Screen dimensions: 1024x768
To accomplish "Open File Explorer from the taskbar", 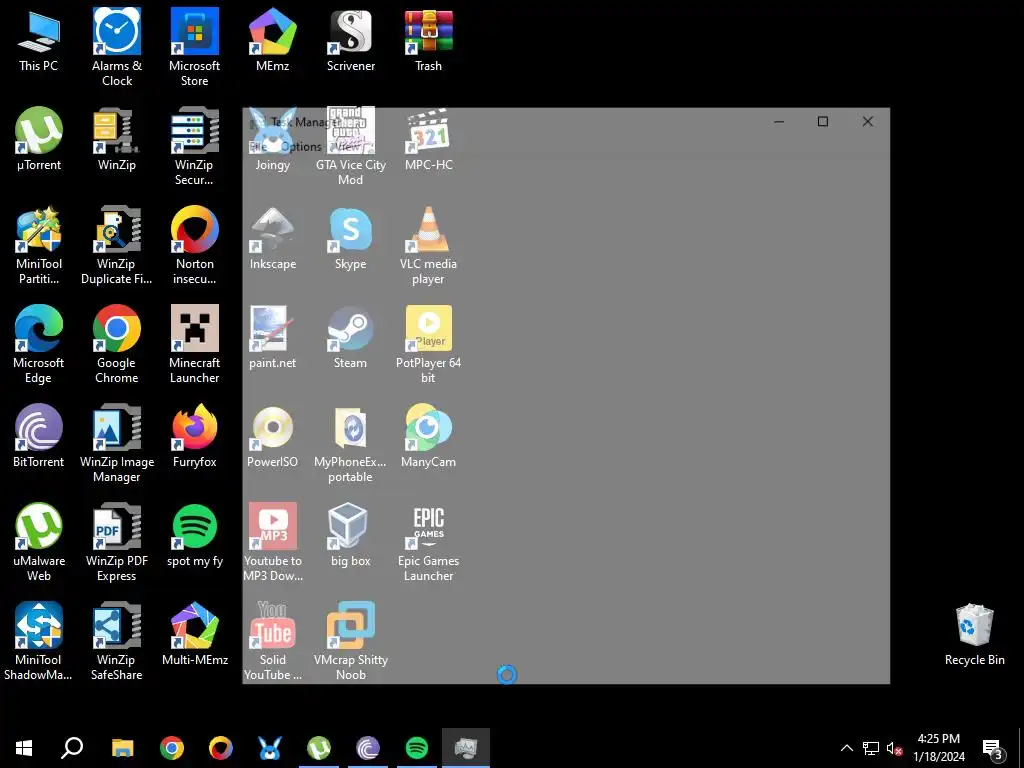I will click(122, 748).
